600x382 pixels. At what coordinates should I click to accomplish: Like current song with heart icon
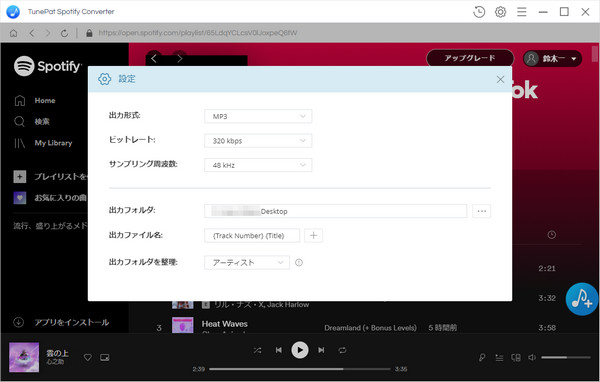(88, 358)
